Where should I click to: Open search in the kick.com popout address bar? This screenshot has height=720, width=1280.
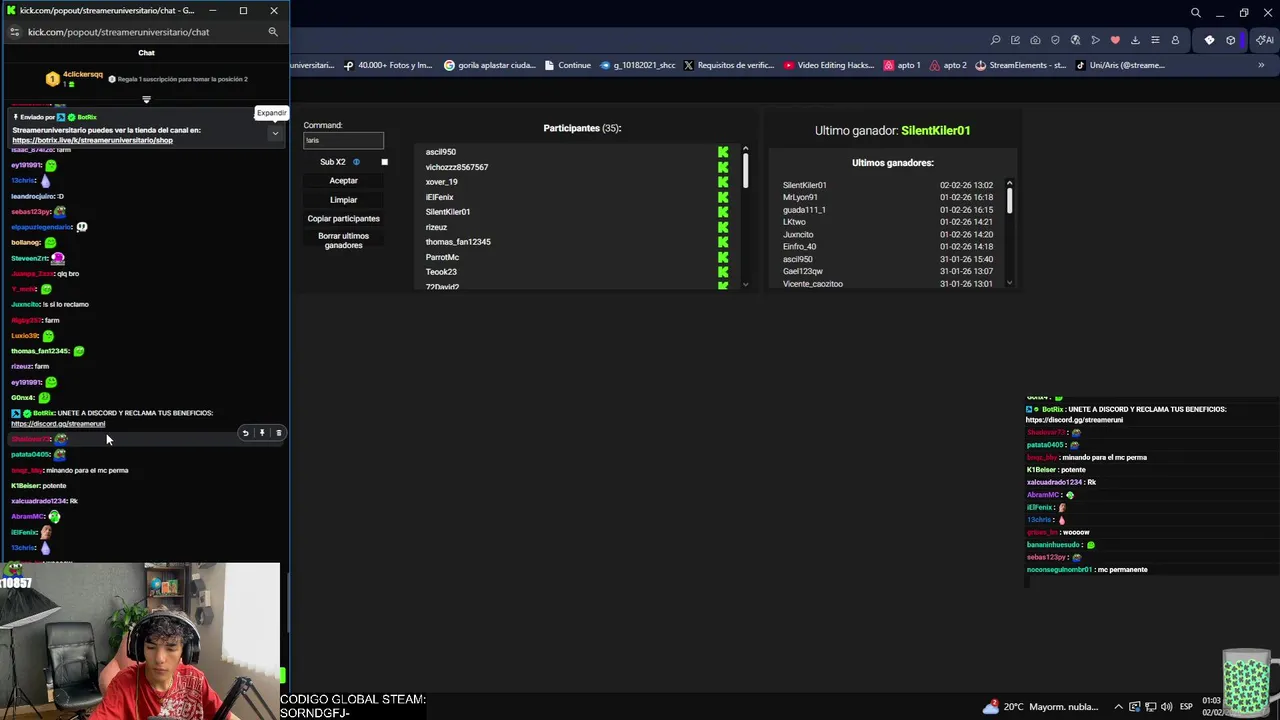click(x=273, y=32)
